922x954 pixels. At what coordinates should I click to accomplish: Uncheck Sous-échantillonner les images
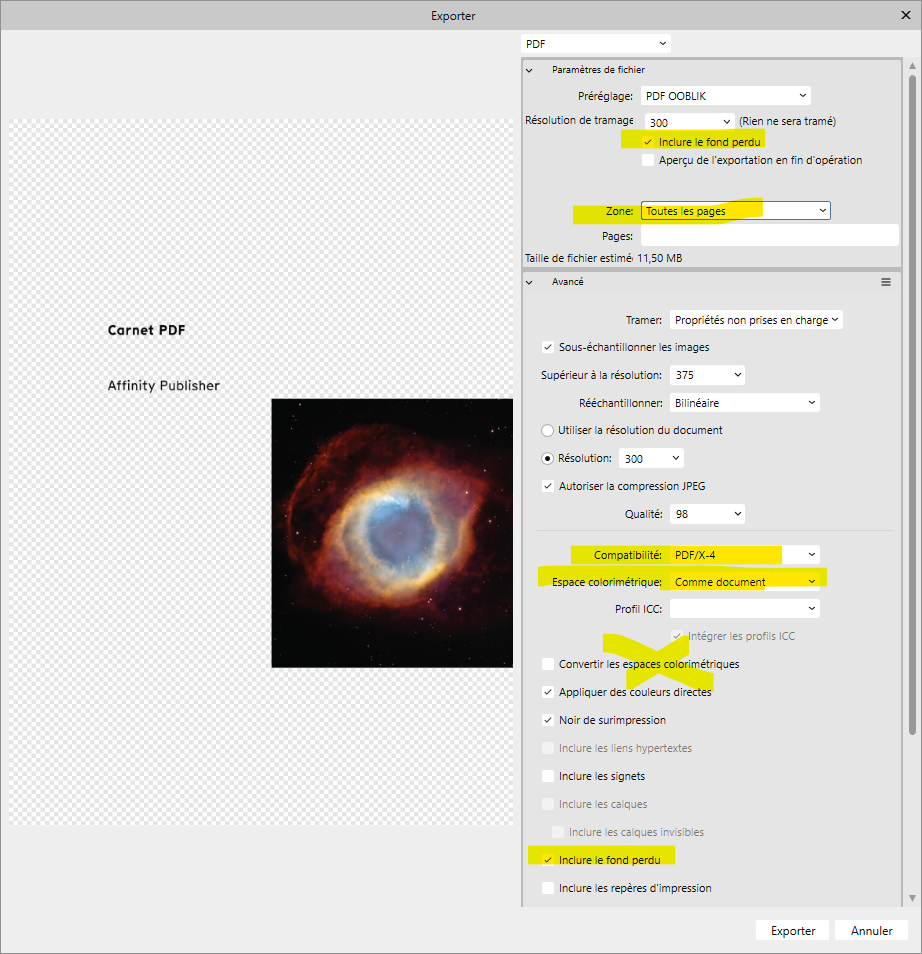tap(548, 347)
